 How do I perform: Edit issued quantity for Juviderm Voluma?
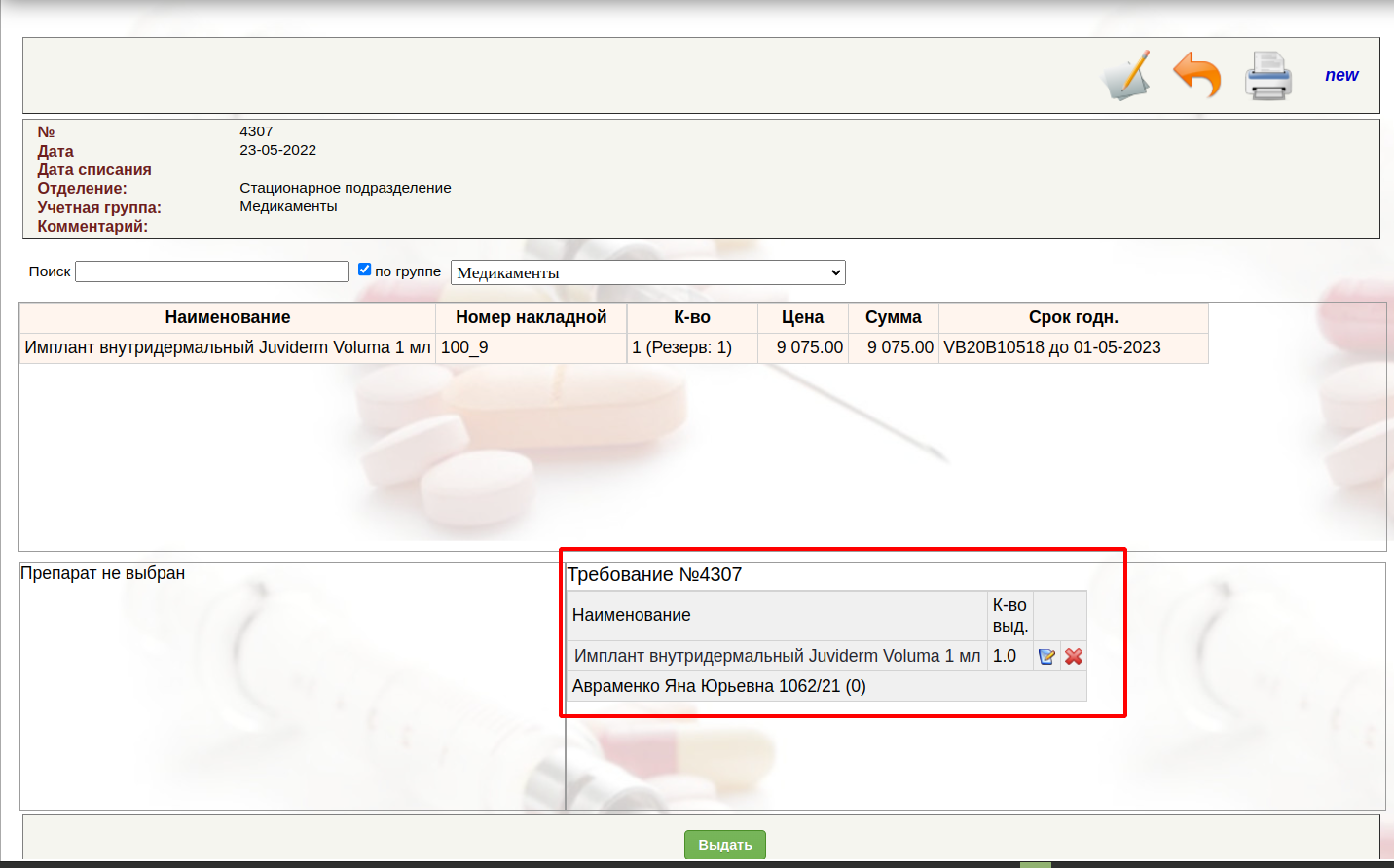[x=1046, y=657]
